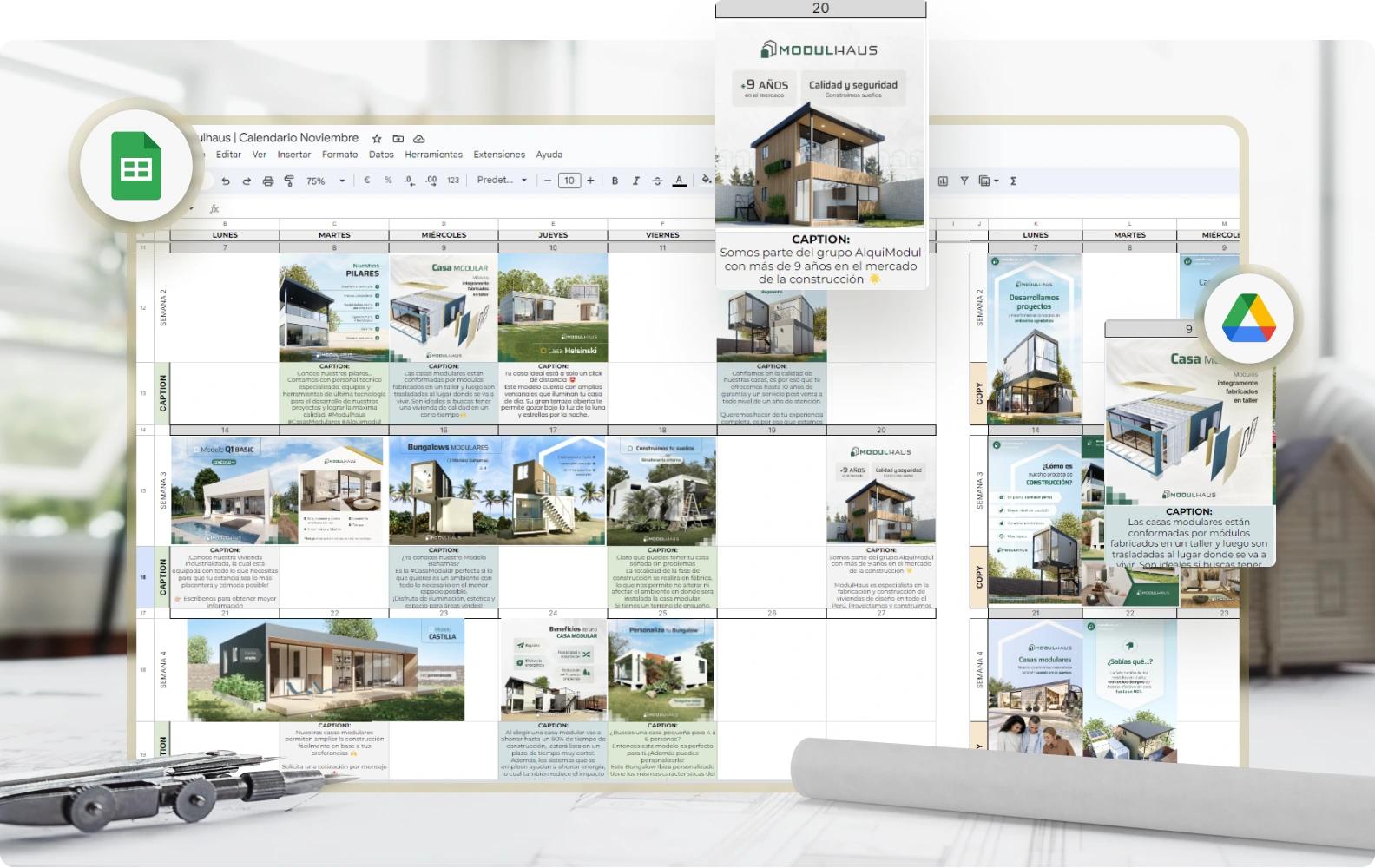Click the move-to-folder icon by title
The image size is (1375, 868).
[x=398, y=139]
